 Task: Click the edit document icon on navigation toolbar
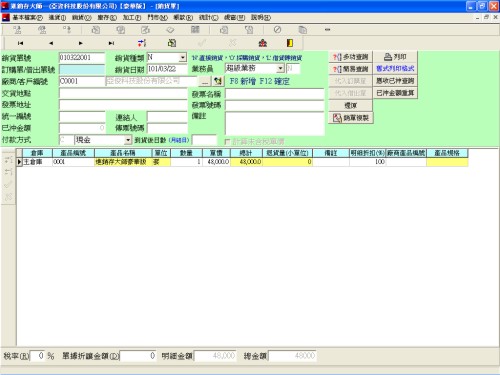172,43
